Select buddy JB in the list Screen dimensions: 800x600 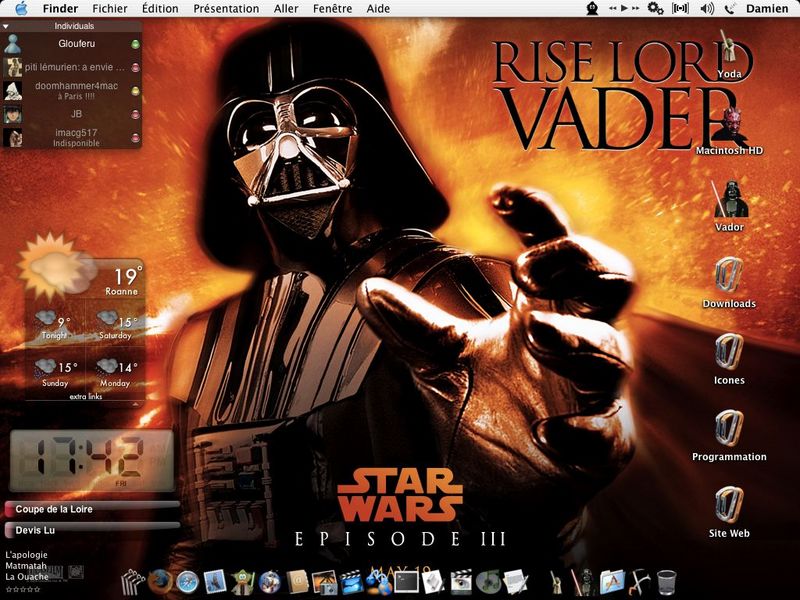click(x=71, y=114)
